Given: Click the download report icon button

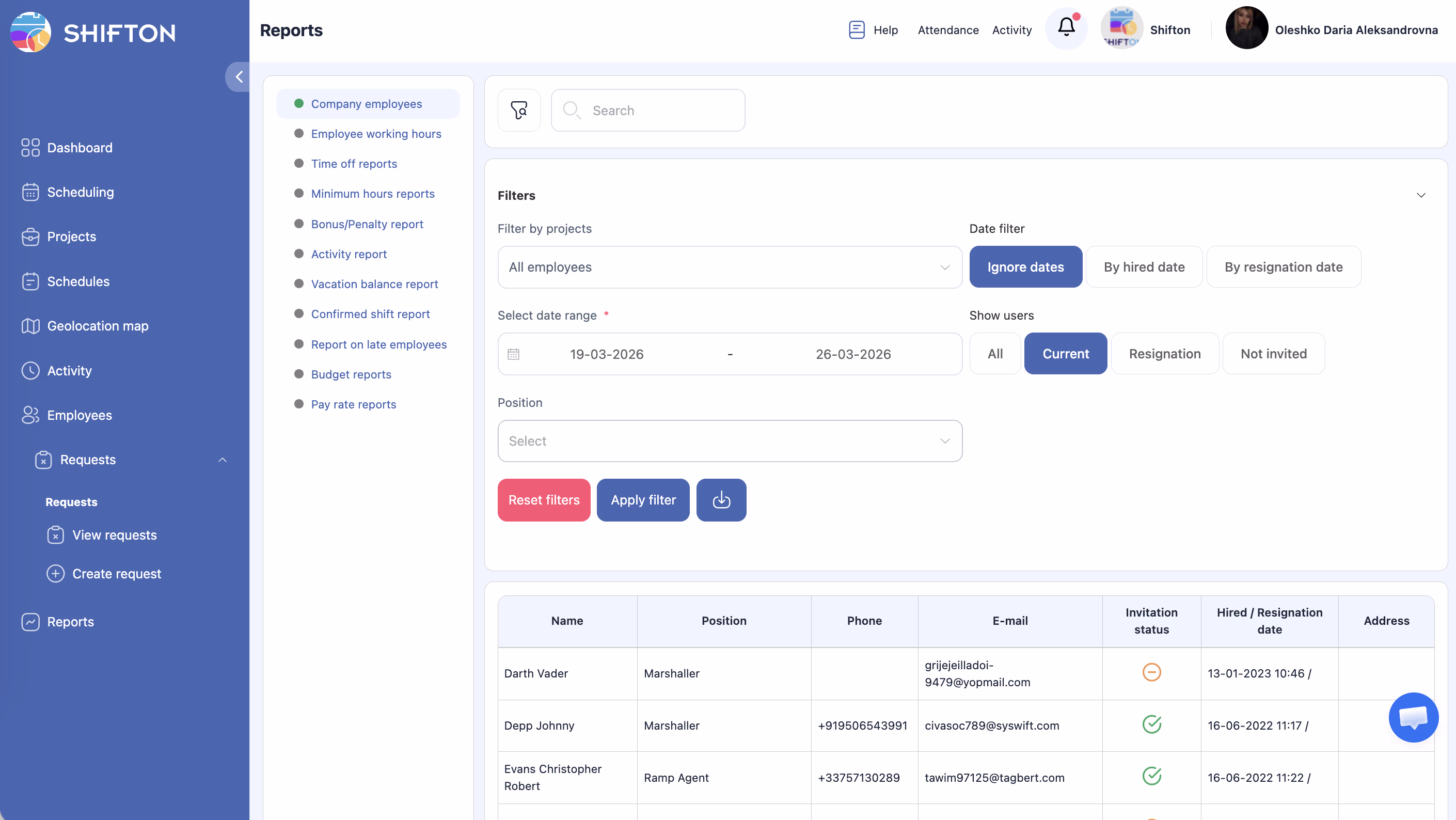Looking at the screenshot, I should click(x=721, y=500).
